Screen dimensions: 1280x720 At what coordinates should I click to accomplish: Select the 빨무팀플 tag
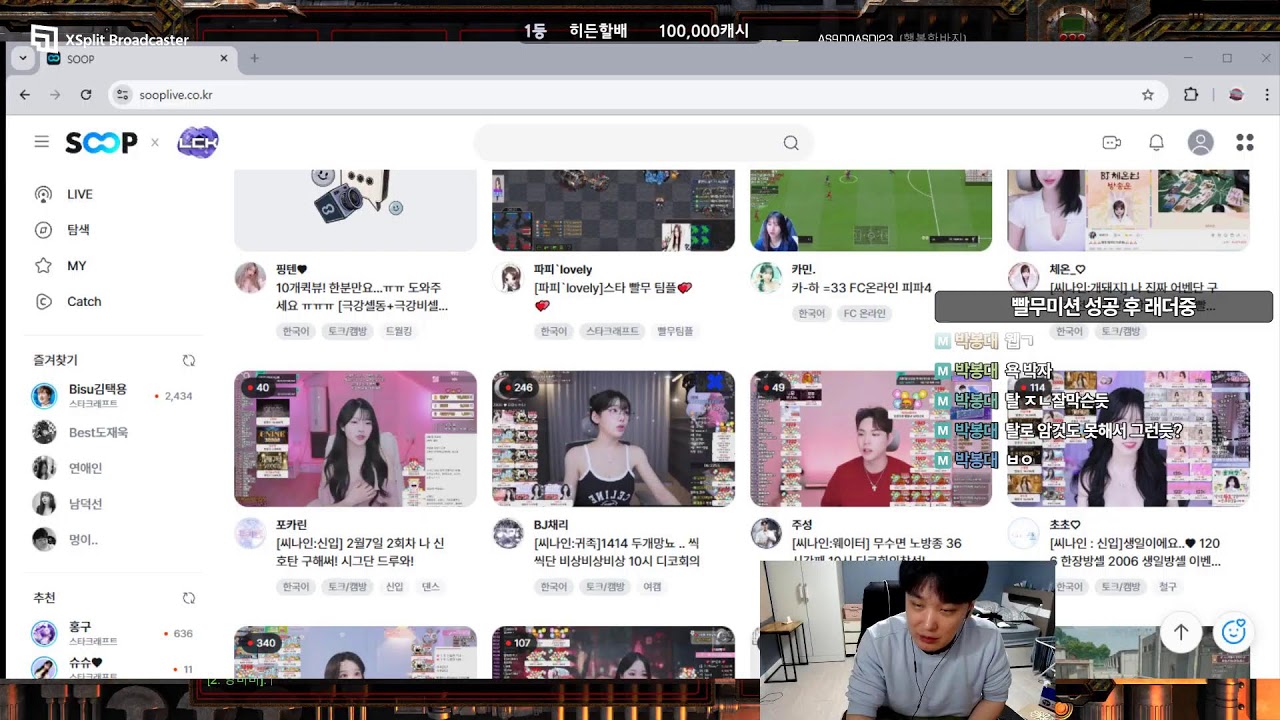pyautogui.click(x=675, y=331)
